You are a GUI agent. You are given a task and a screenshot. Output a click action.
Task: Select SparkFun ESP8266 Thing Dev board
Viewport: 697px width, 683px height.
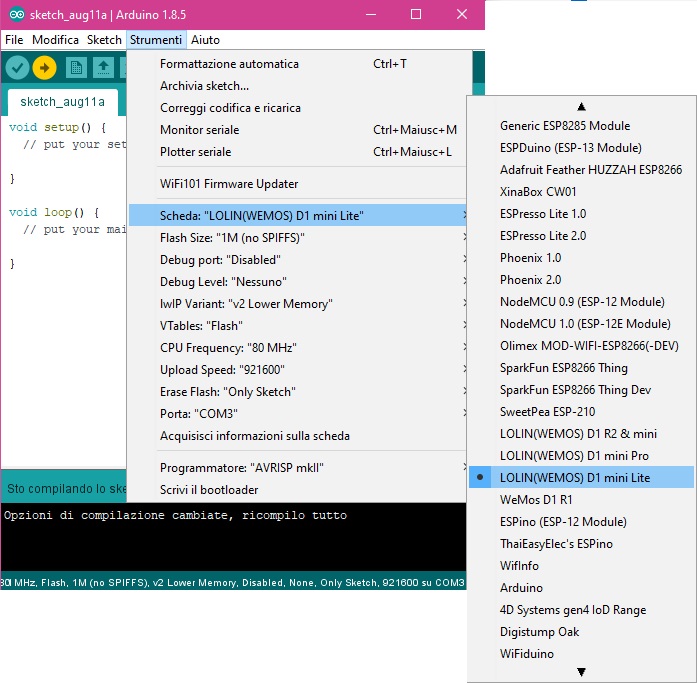(x=581, y=390)
